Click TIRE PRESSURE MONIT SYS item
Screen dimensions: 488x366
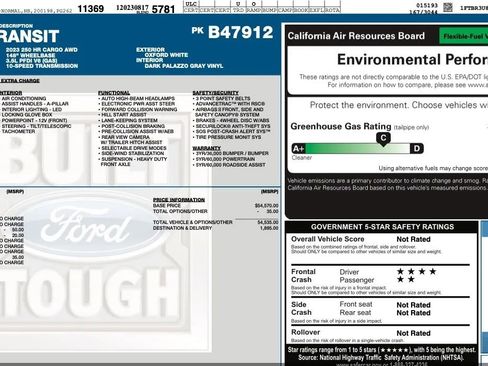tap(228, 137)
